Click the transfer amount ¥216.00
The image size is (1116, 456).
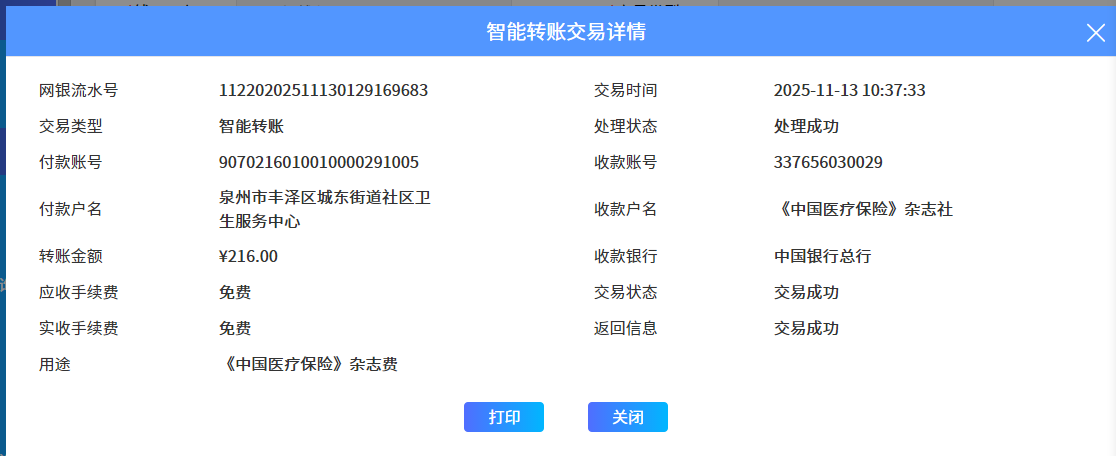pyautogui.click(x=248, y=257)
